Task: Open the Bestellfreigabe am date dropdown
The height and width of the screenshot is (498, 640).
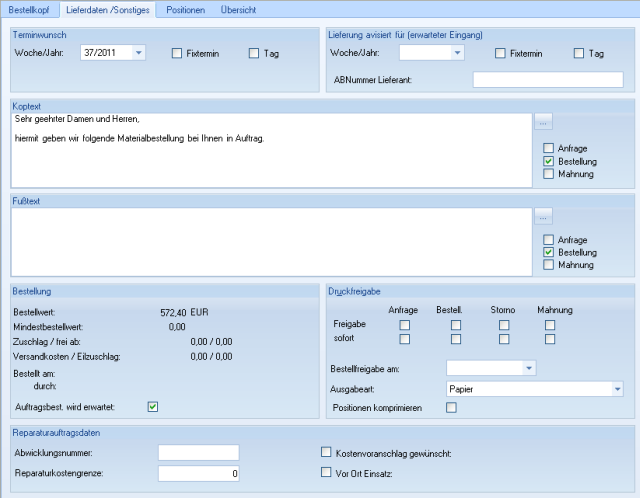Action: click(529, 369)
